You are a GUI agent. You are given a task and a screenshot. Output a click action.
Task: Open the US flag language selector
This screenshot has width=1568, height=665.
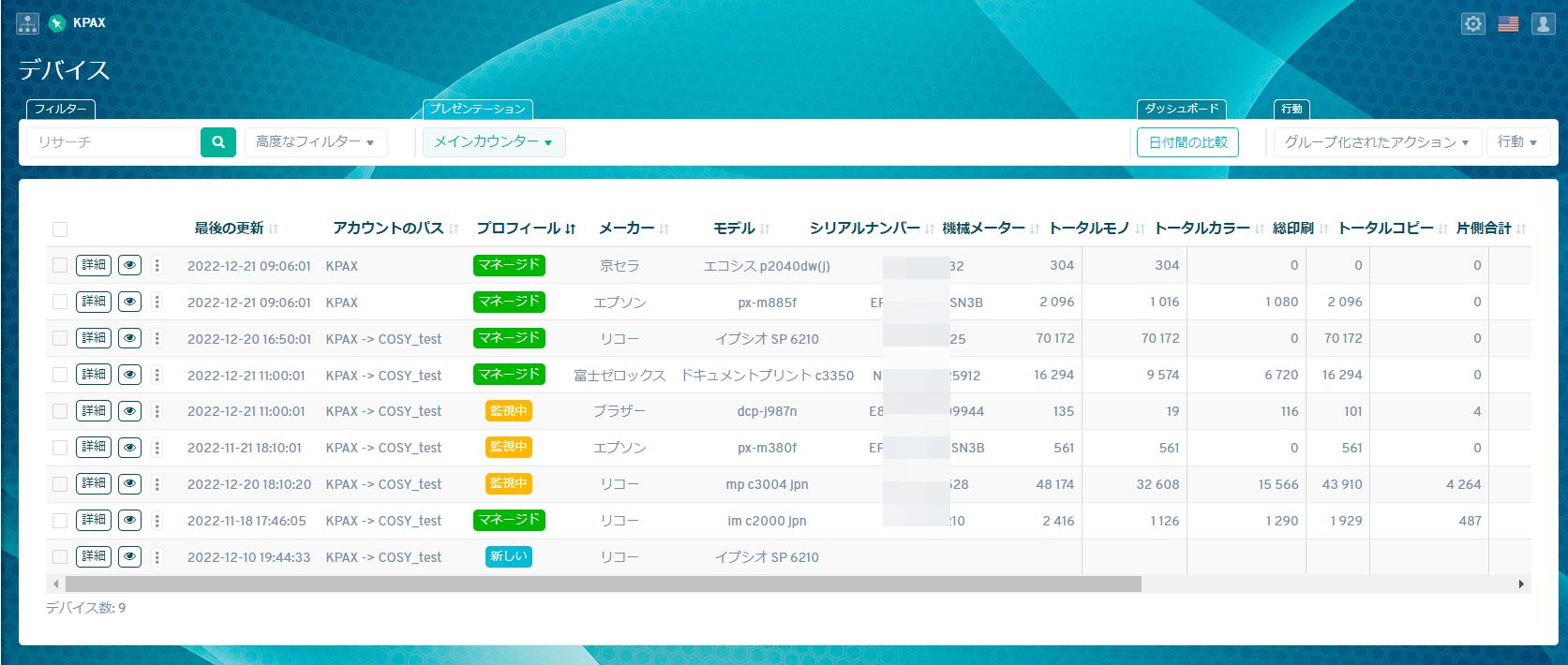1508,23
